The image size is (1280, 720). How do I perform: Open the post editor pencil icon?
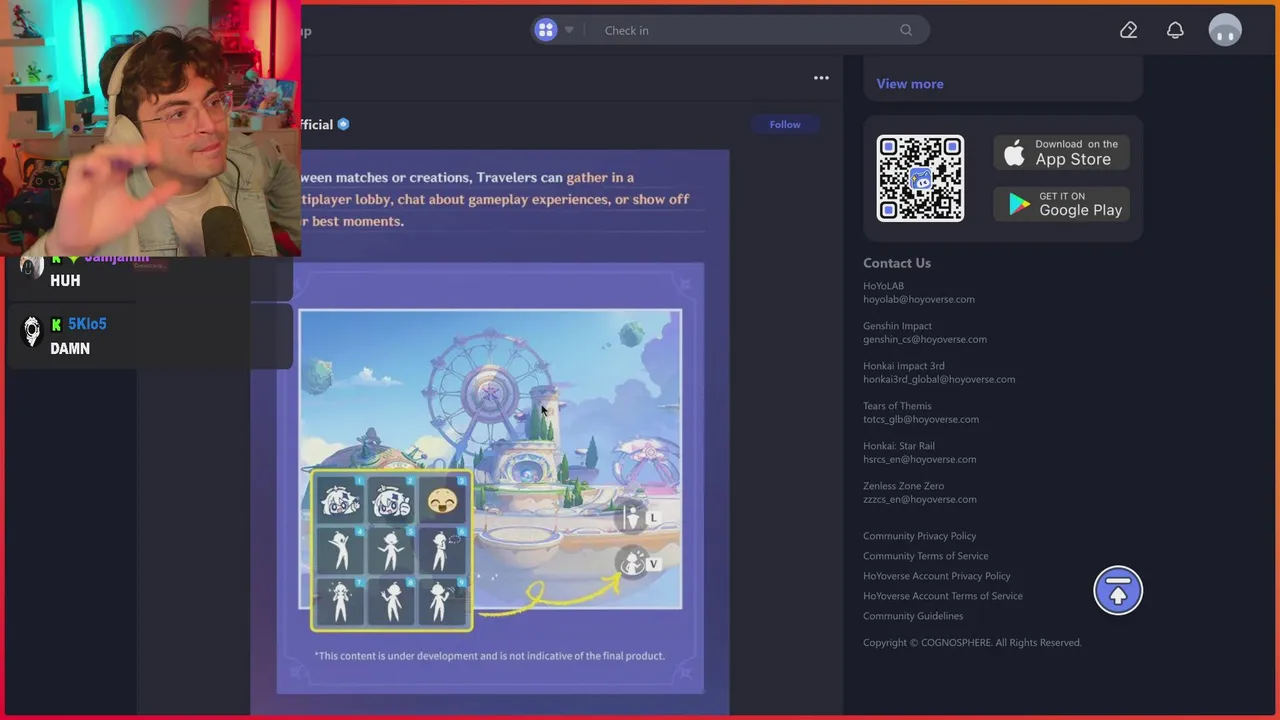click(1128, 30)
